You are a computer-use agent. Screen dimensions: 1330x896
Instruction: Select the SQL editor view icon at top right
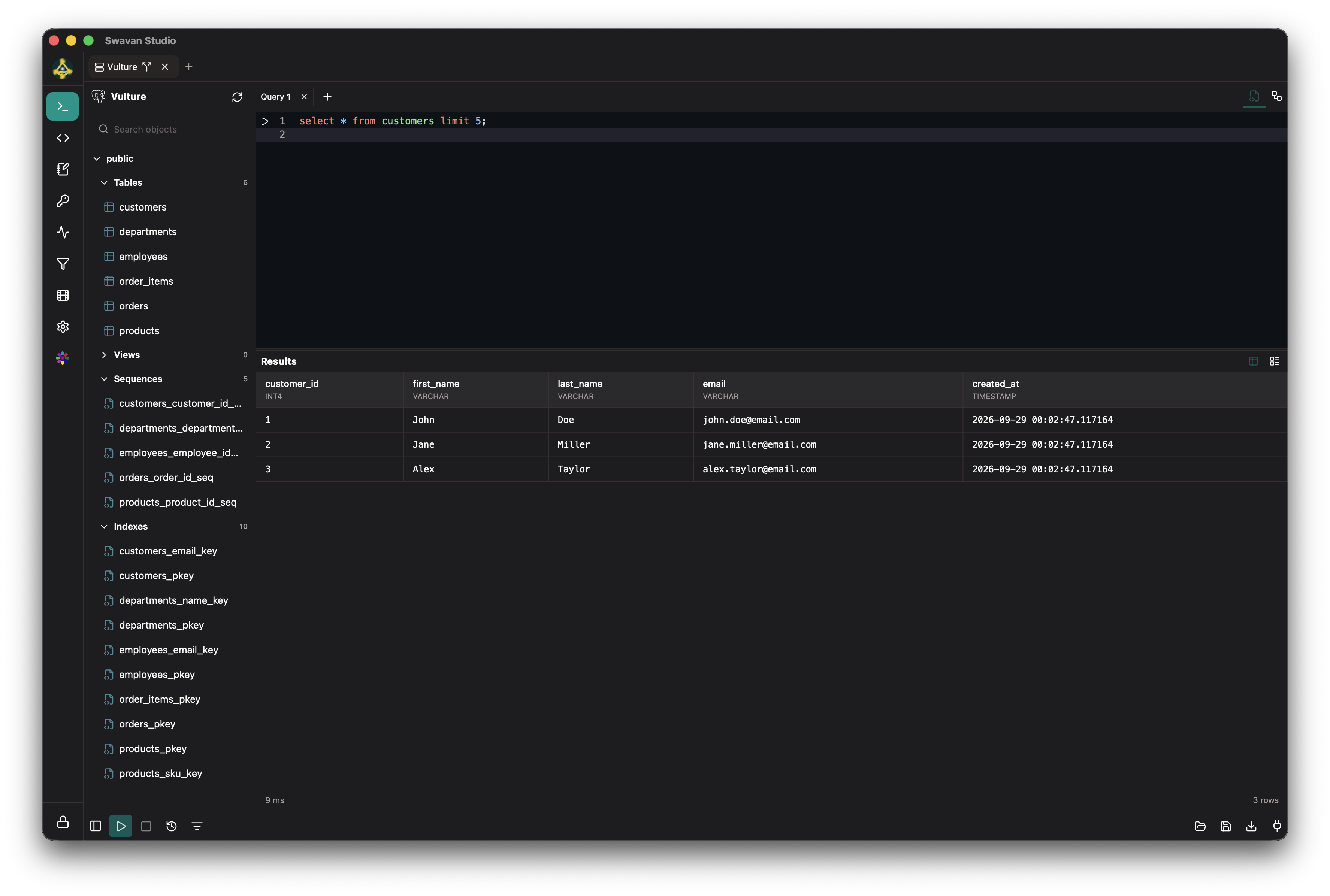[x=1254, y=96]
